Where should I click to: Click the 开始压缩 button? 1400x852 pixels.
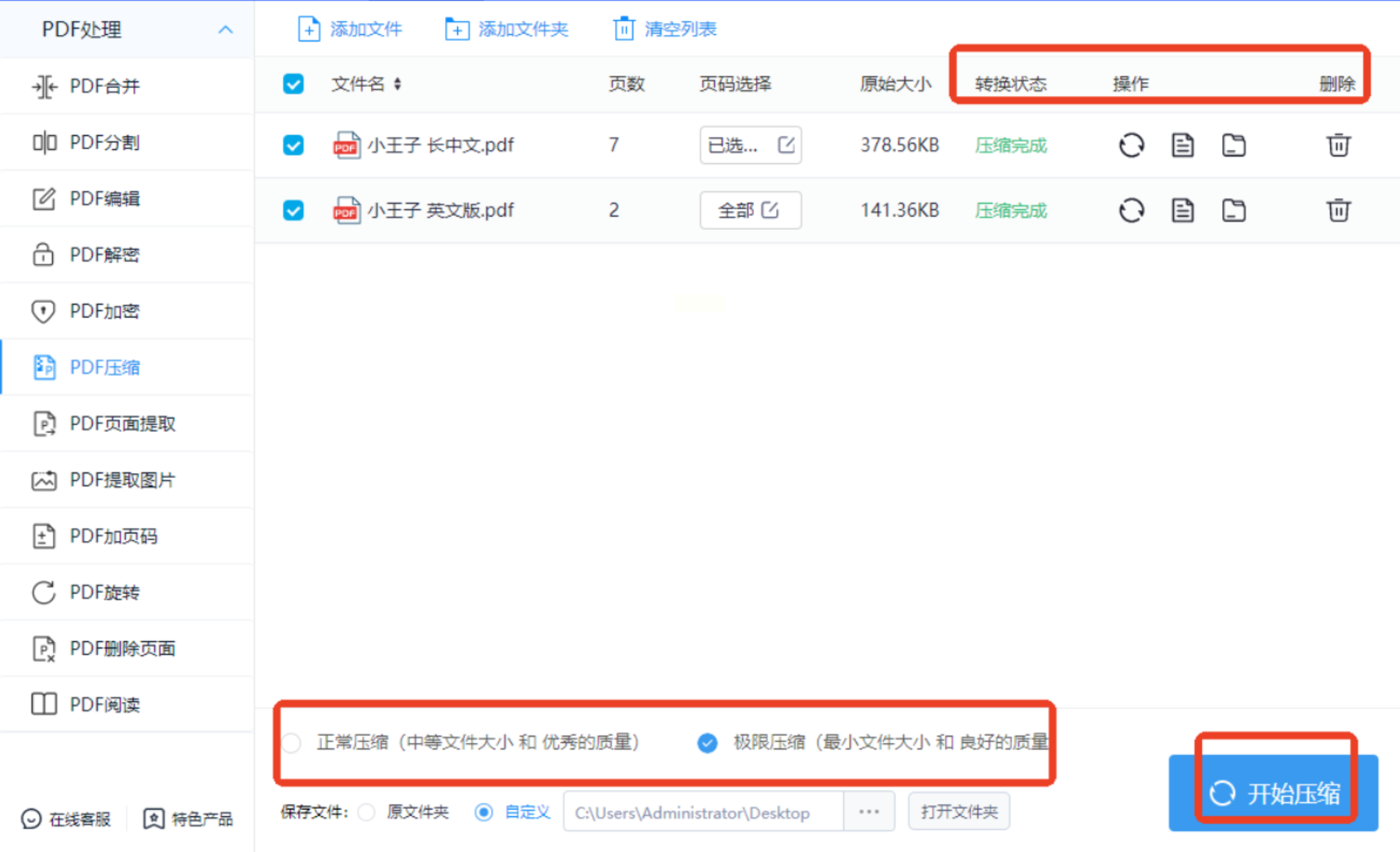point(1273,793)
